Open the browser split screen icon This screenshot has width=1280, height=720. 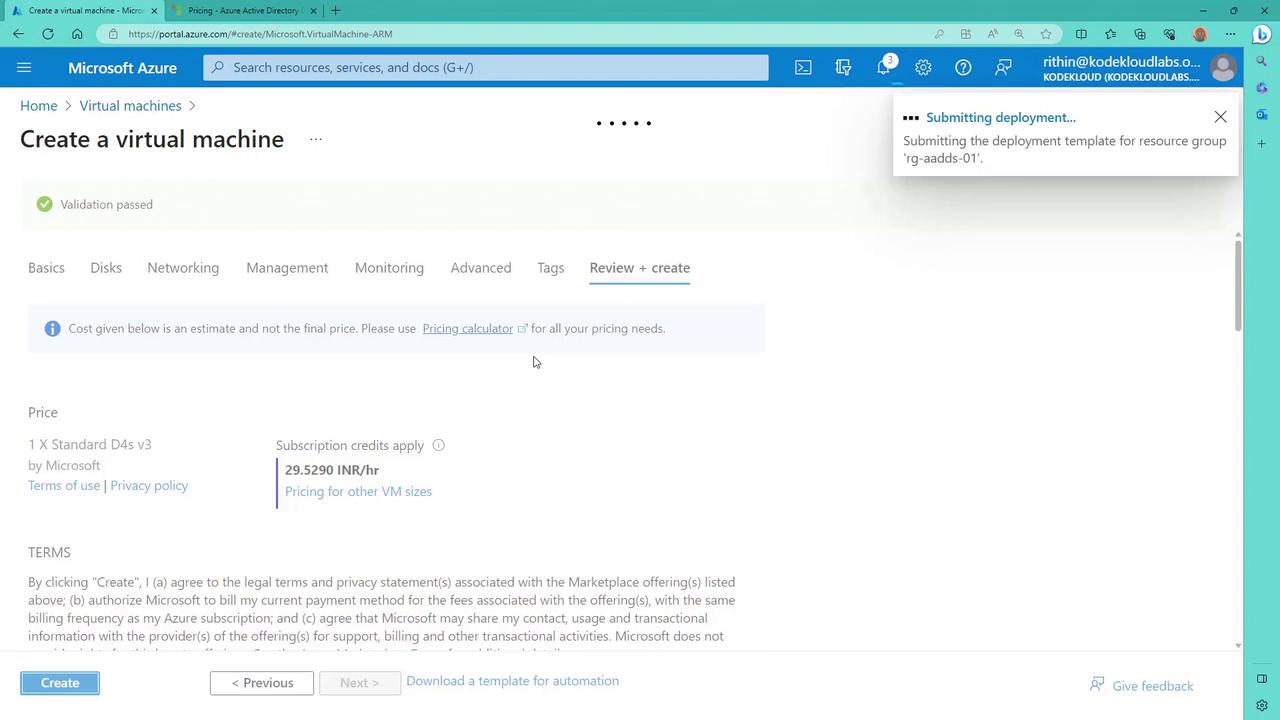pyautogui.click(x=1081, y=33)
